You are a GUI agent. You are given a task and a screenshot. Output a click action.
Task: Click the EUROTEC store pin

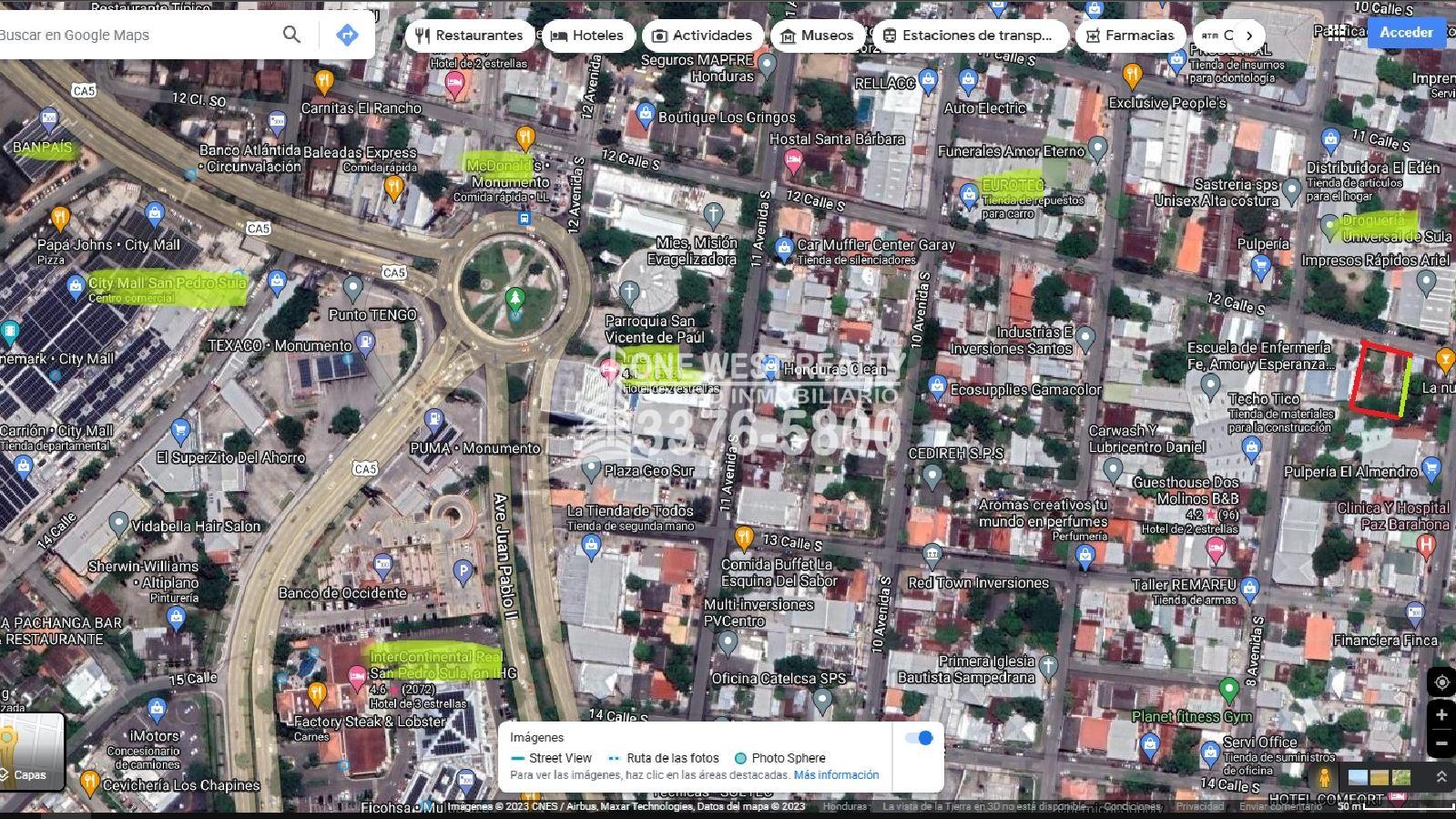pyautogui.click(x=969, y=194)
